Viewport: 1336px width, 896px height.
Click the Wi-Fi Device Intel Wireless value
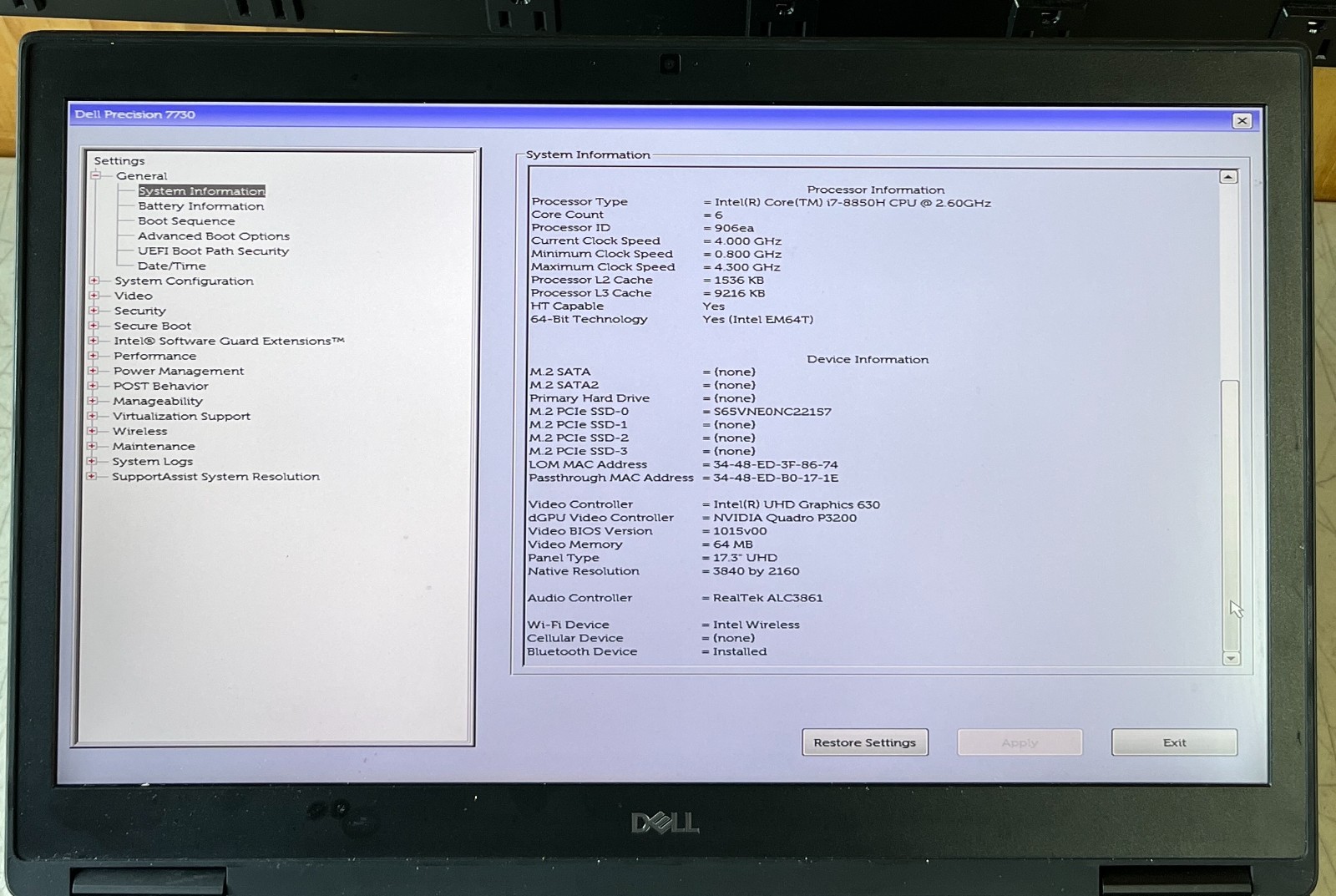pyautogui.click(x=756, y=625)
